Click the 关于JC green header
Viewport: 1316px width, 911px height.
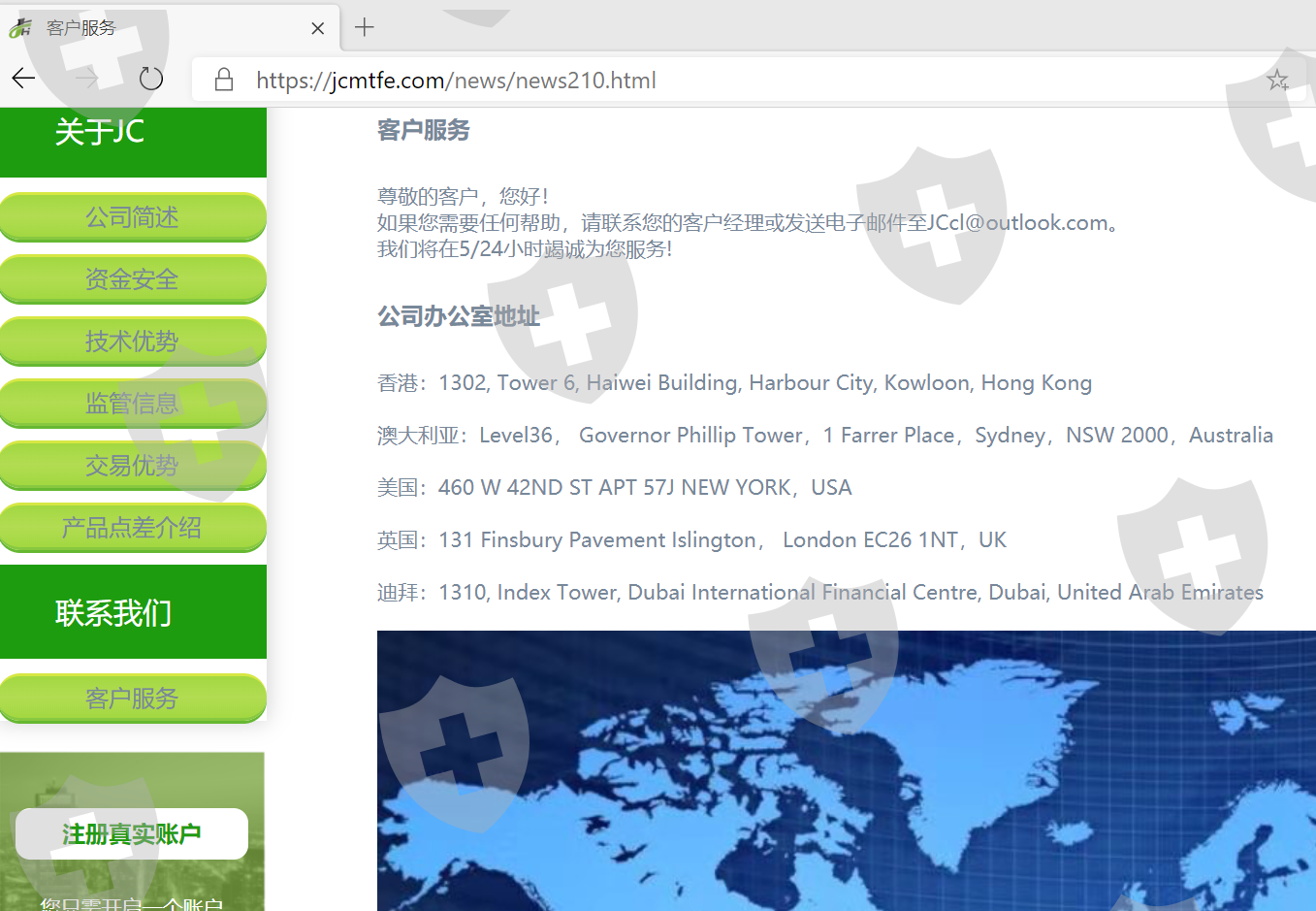[132, 136]
